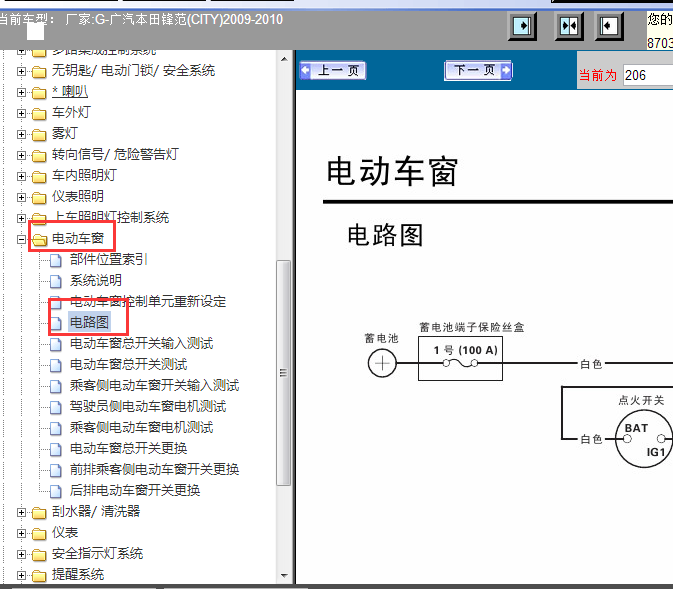The width and height of the screenshot is (673, 589).
Task: Open 乘客侧电动车窗开关输入测试 document
Action: 154,386
